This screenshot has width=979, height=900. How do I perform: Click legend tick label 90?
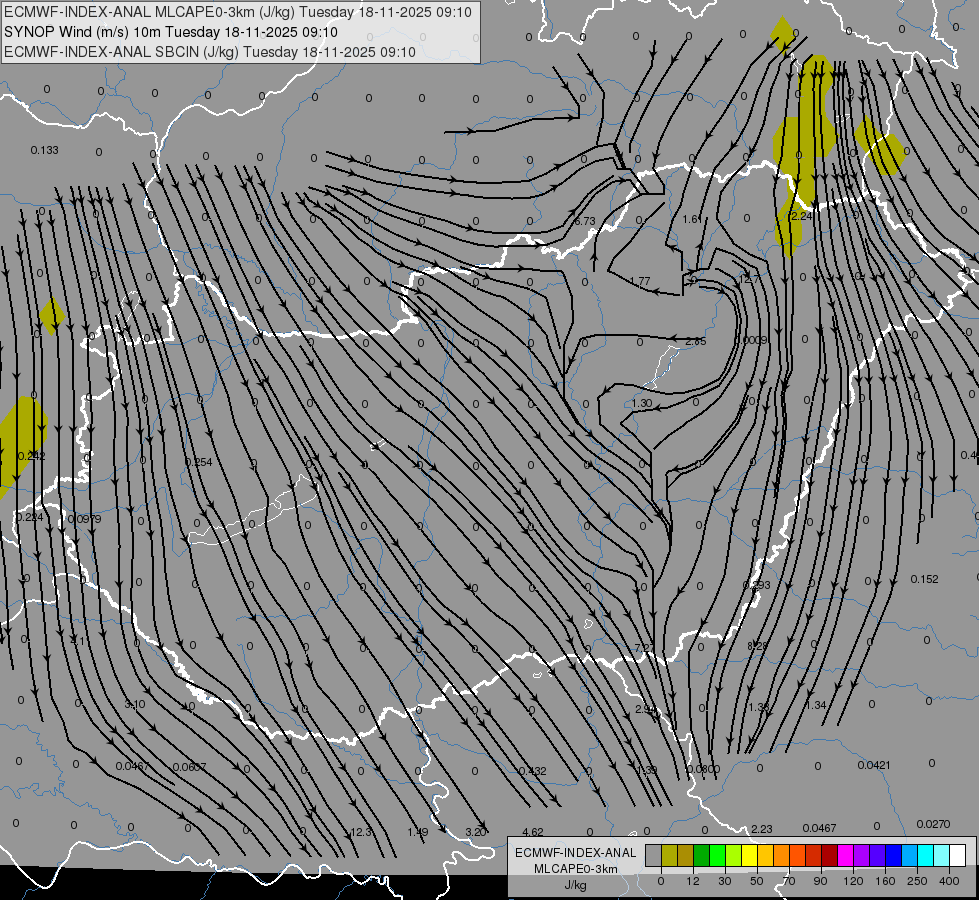(x=820, y=881)
